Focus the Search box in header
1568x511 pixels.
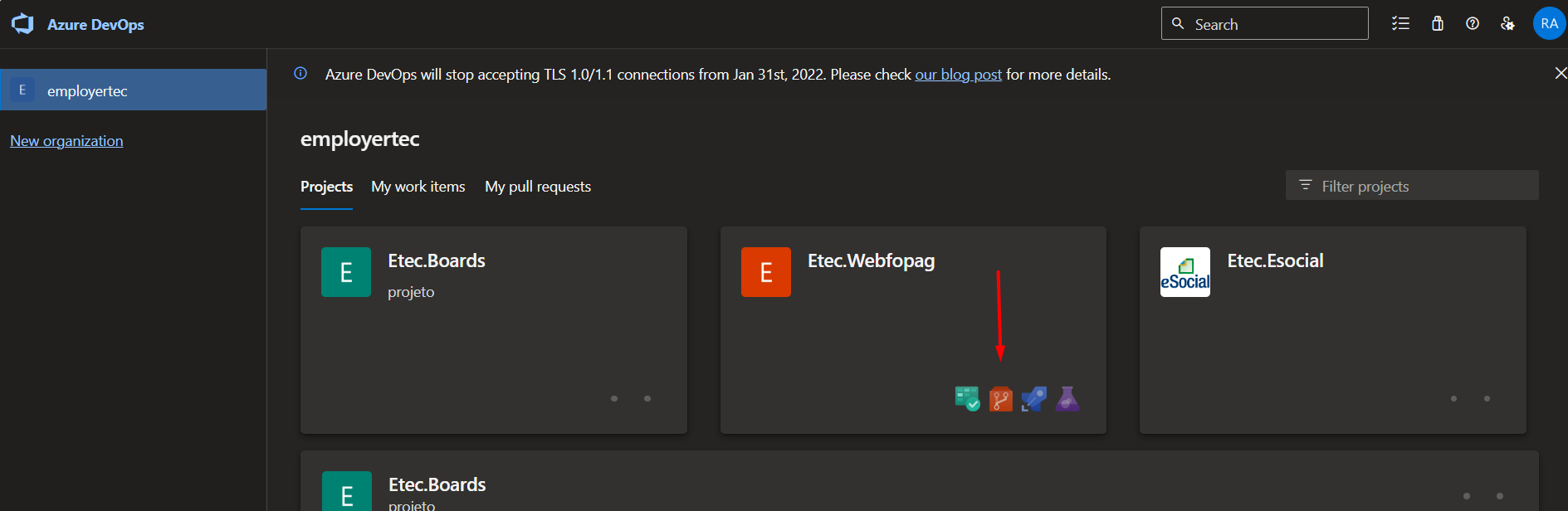point(1264,23)
